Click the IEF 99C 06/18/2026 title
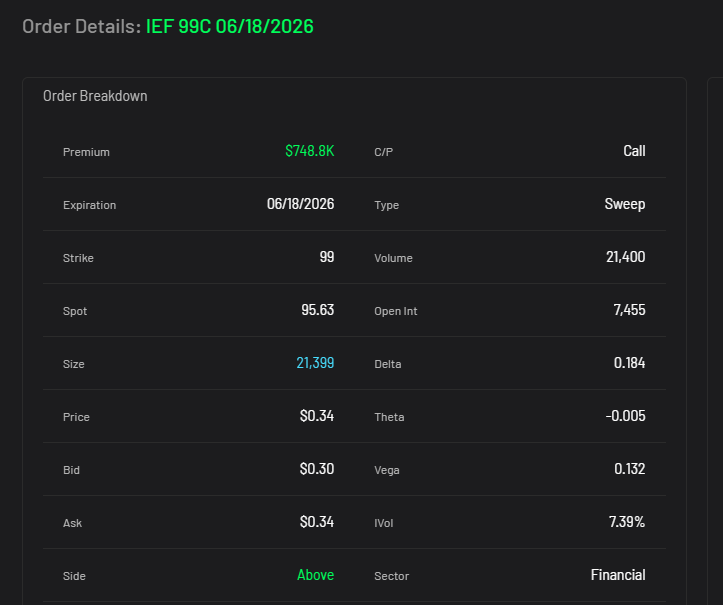 230,26
